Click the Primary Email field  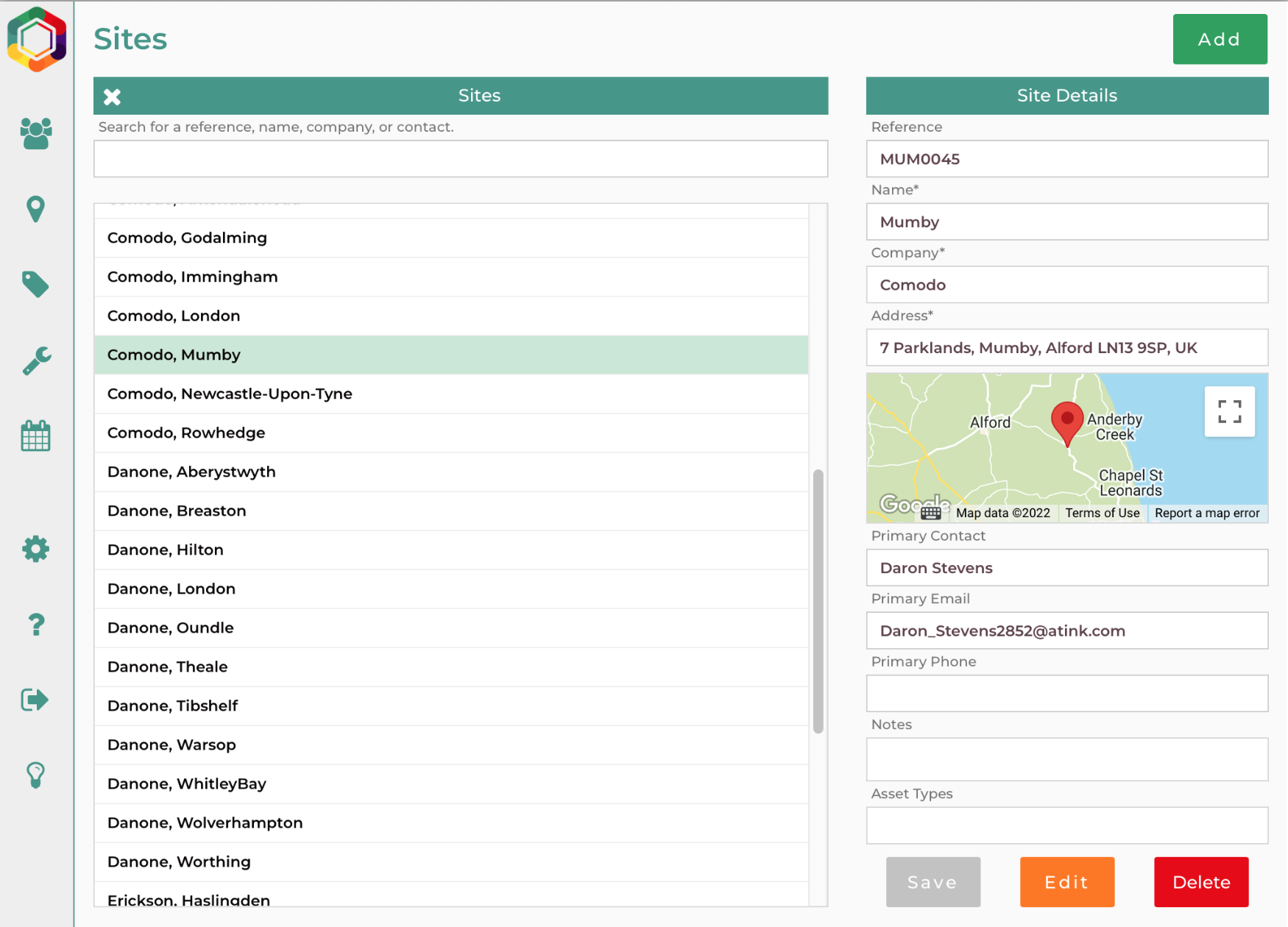tap(1066, 631)
